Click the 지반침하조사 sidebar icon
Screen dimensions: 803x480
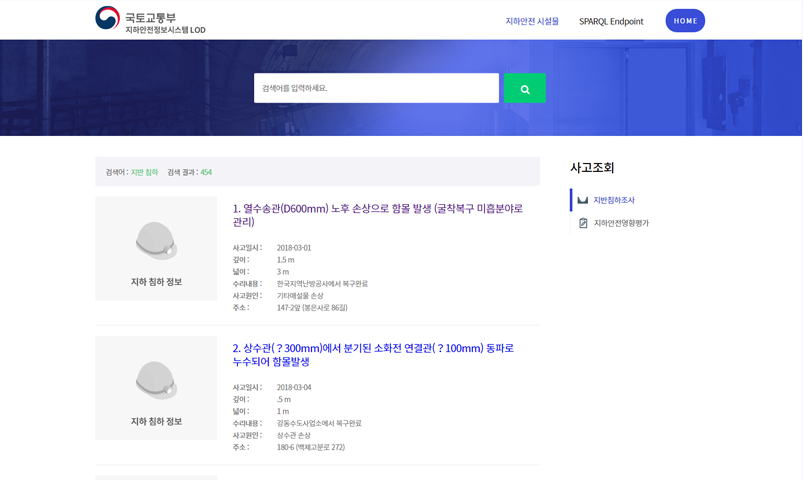582,200
